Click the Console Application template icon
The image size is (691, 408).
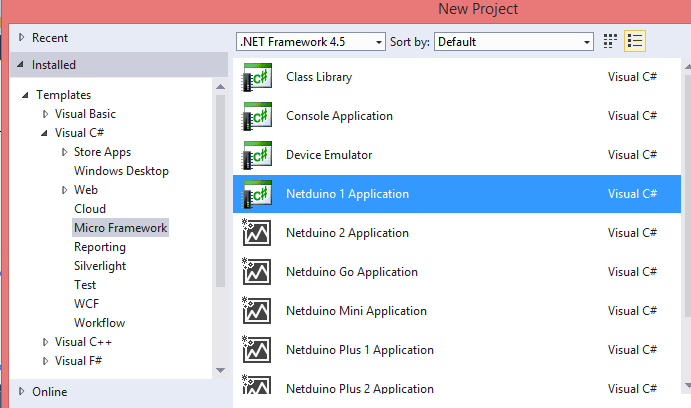click(x=257, y=116)
